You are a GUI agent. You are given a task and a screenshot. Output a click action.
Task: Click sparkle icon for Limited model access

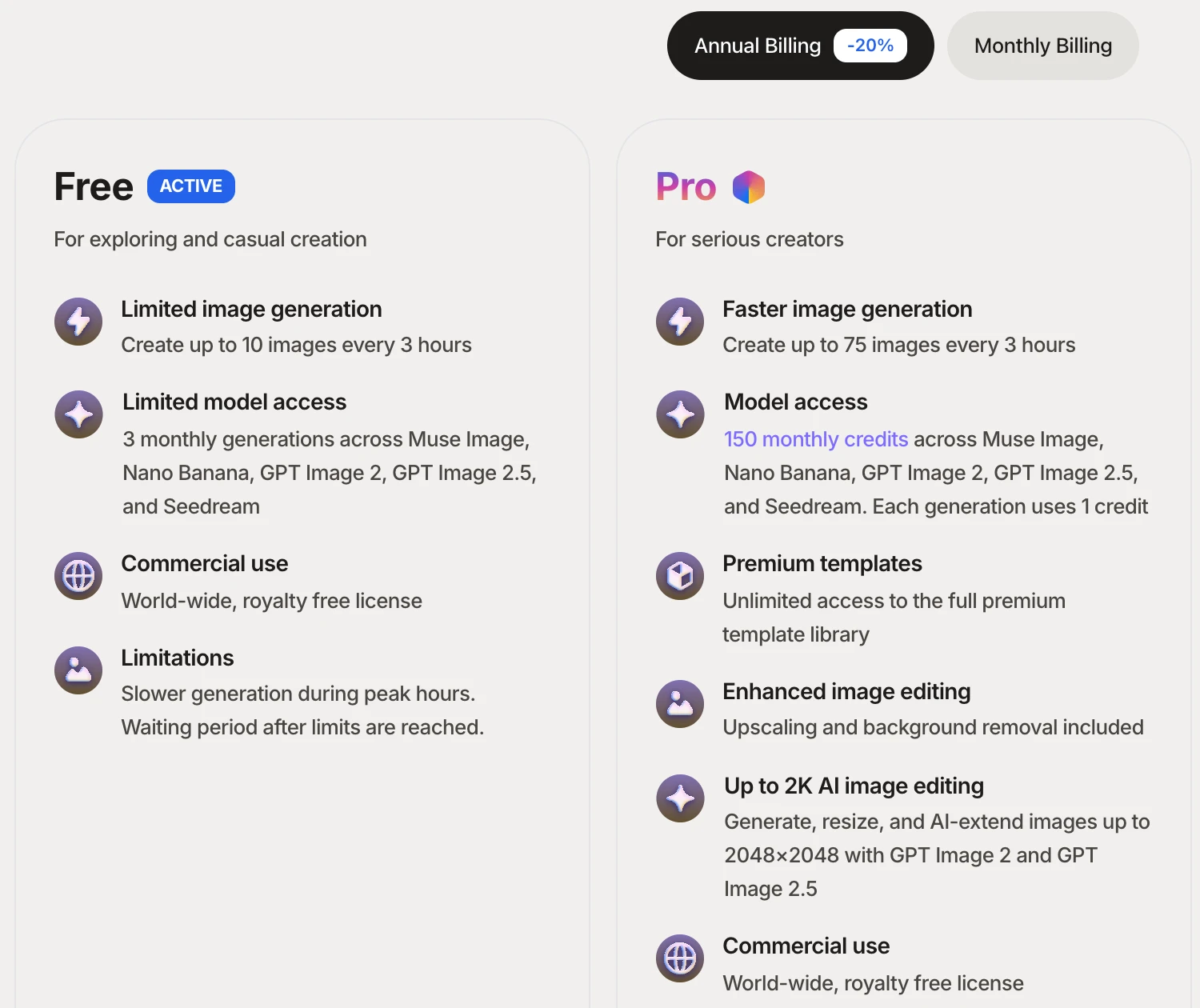[78, 414]
